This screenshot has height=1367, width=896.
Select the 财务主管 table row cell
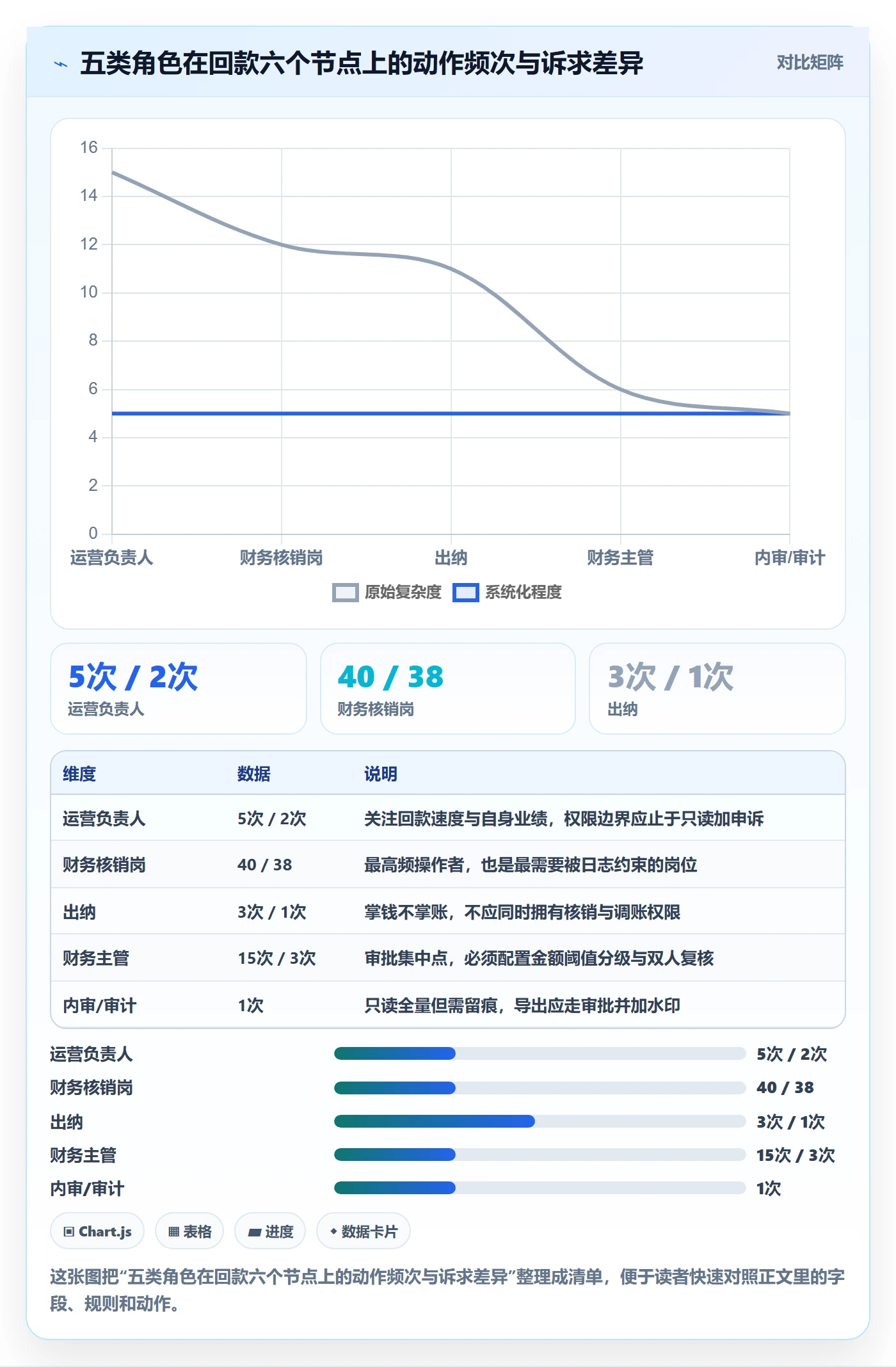pos(96,958)
